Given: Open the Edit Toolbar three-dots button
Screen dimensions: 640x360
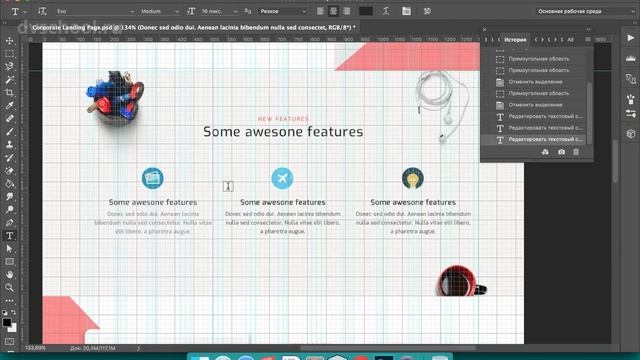Looking at the screenshot, I should pos(9,301).
